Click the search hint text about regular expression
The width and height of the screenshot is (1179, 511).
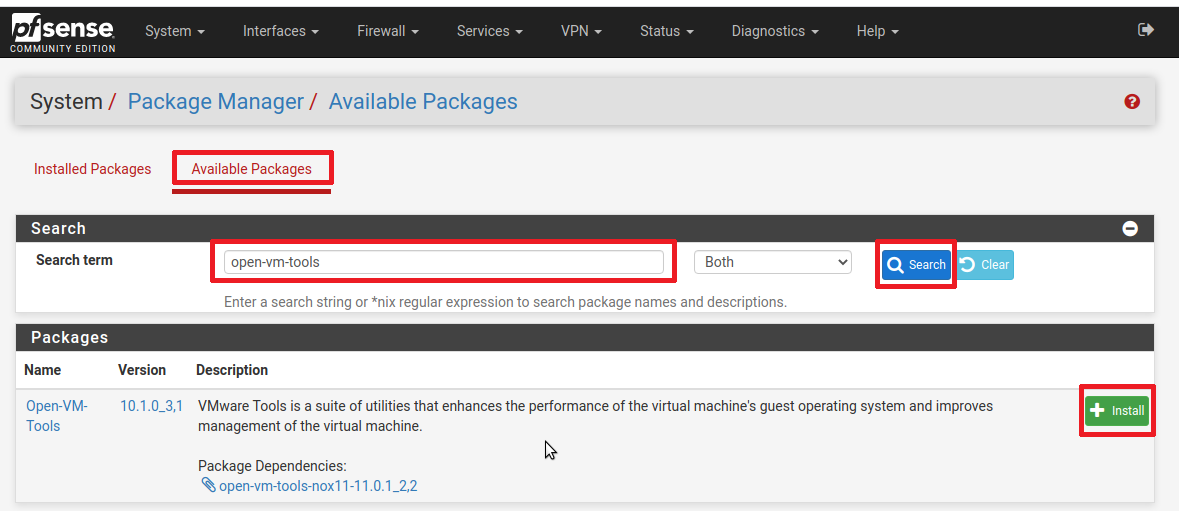(505, 302)
